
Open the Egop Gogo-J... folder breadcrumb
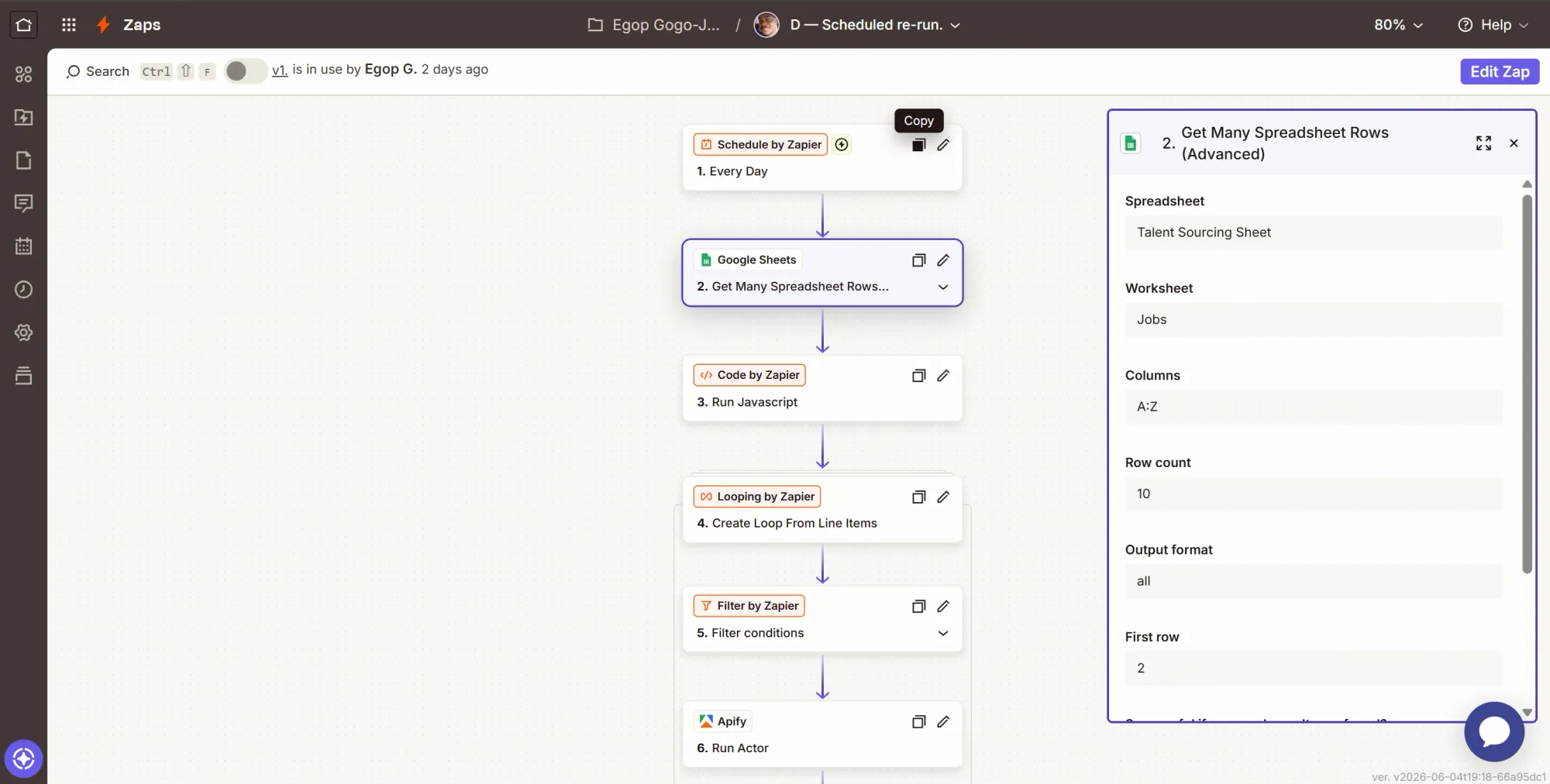tap(654, 25)
